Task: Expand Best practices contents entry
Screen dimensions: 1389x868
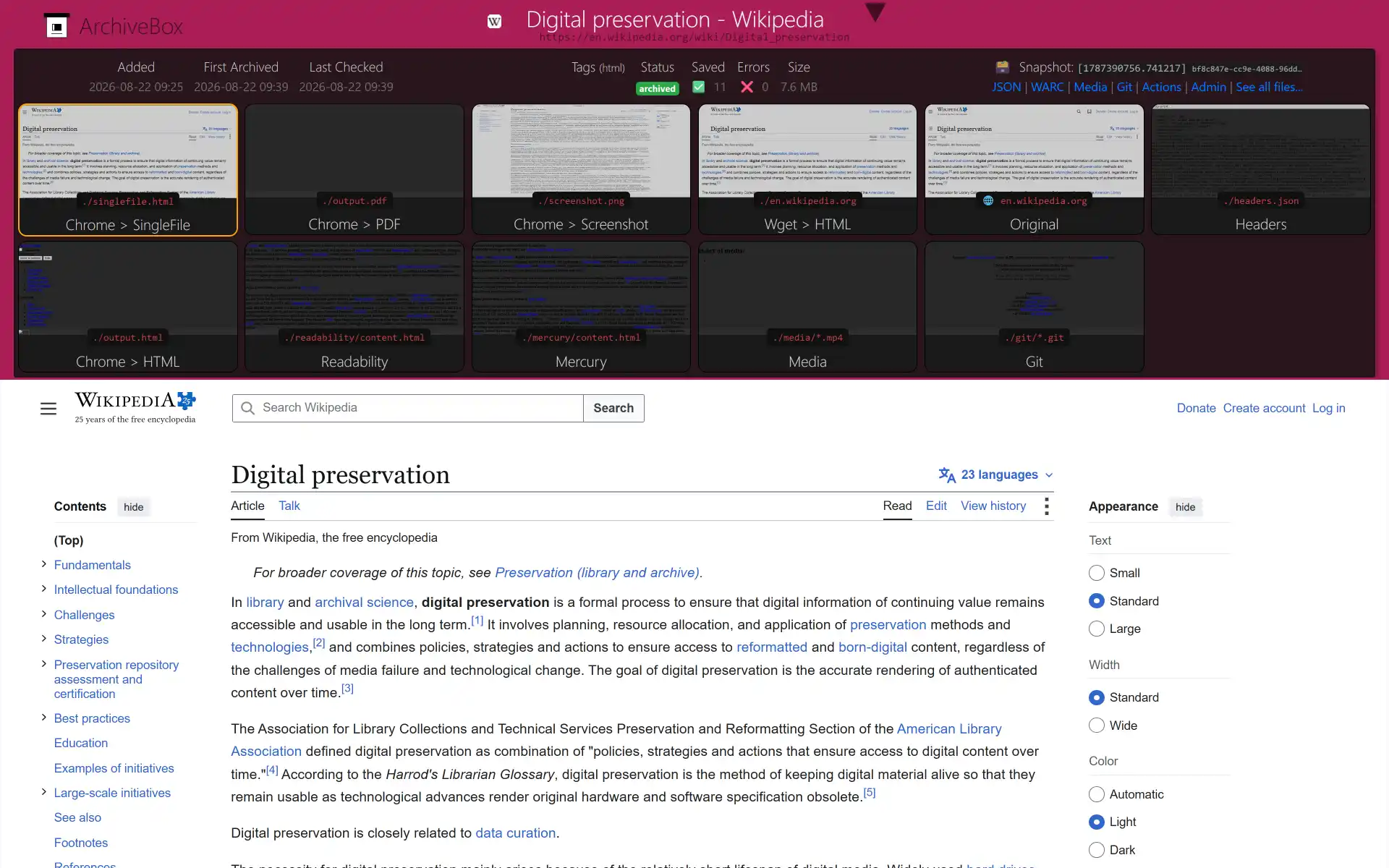Action: (x=43, y=718)
